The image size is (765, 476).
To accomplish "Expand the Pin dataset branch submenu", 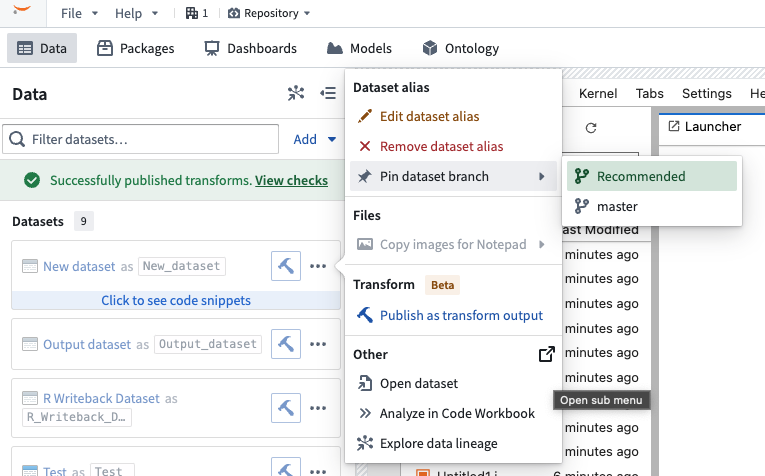I will (x=453, y=176).
